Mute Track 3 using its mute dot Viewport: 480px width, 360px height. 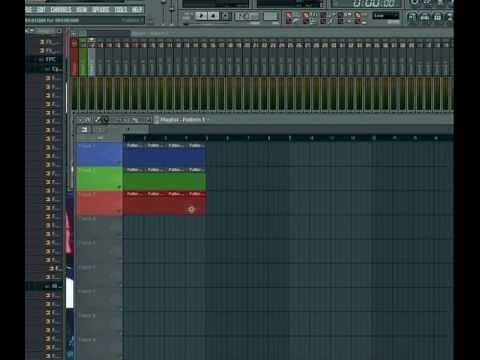click(119, 212)
